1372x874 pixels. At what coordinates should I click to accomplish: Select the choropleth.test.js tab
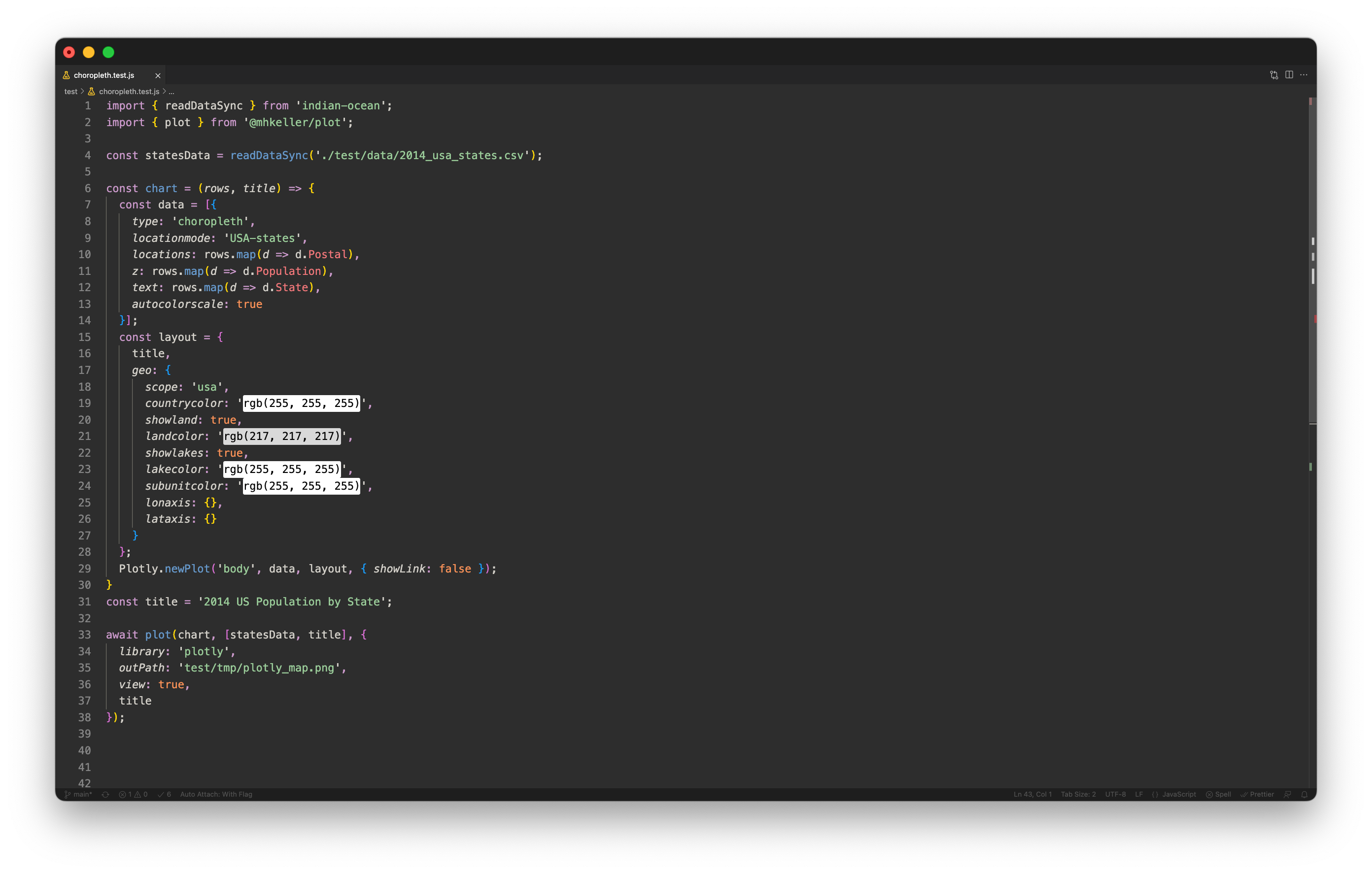pos(103,75)
